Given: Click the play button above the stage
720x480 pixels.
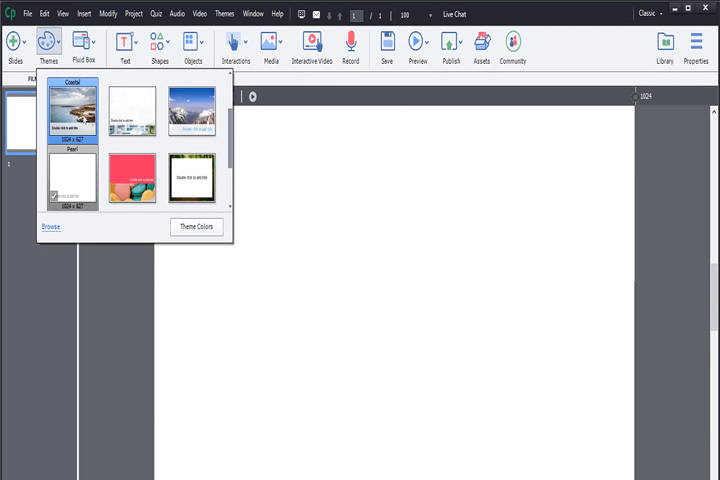Looking at the screenshot, I should click(x=253, y=96).
